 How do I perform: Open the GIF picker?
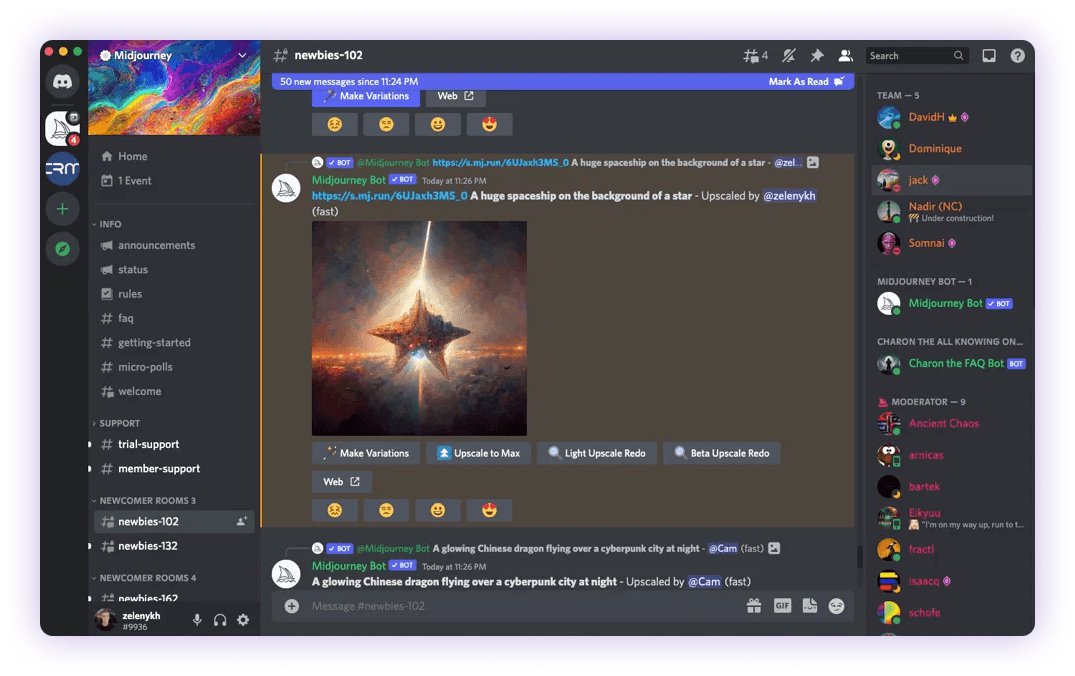point(782,606)
